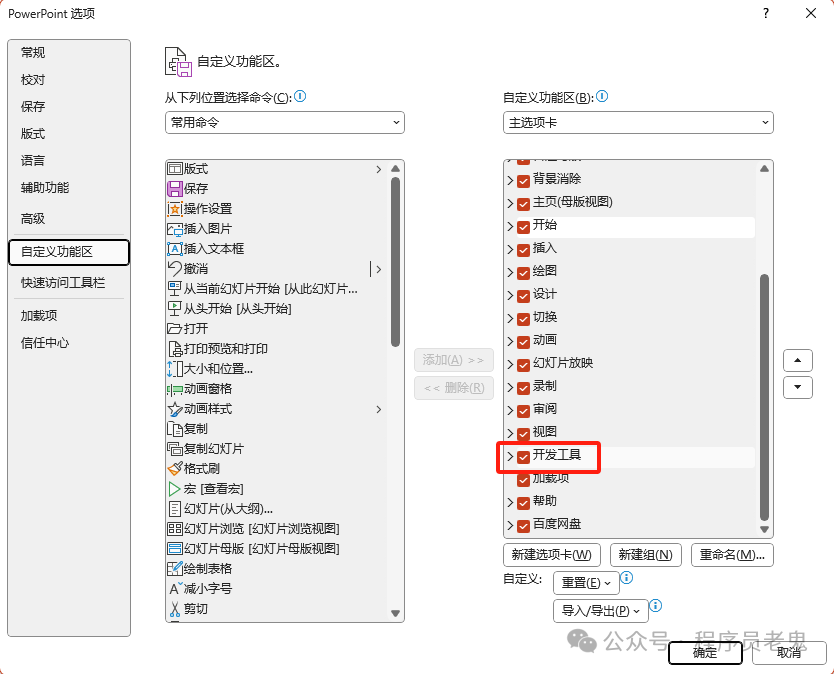Screen dimensions: 834x674
Task: Open the 重置(E) dropdown button
Action: pyautogui.click(x=586, y=583)
